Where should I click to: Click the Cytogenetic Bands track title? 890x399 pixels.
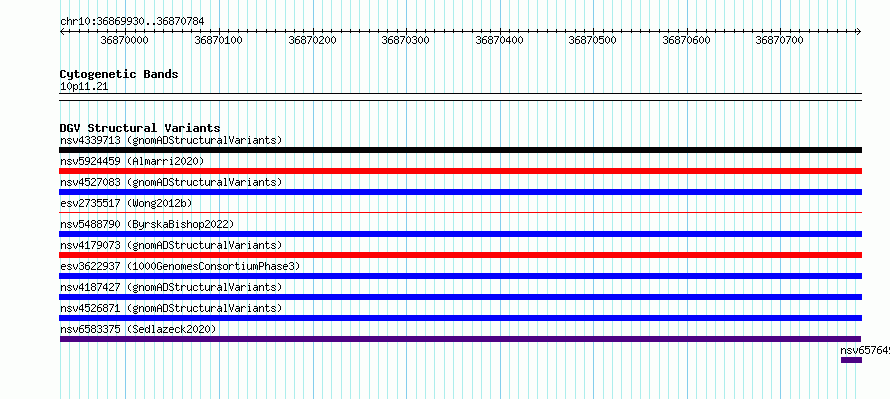tap(119, 74)
